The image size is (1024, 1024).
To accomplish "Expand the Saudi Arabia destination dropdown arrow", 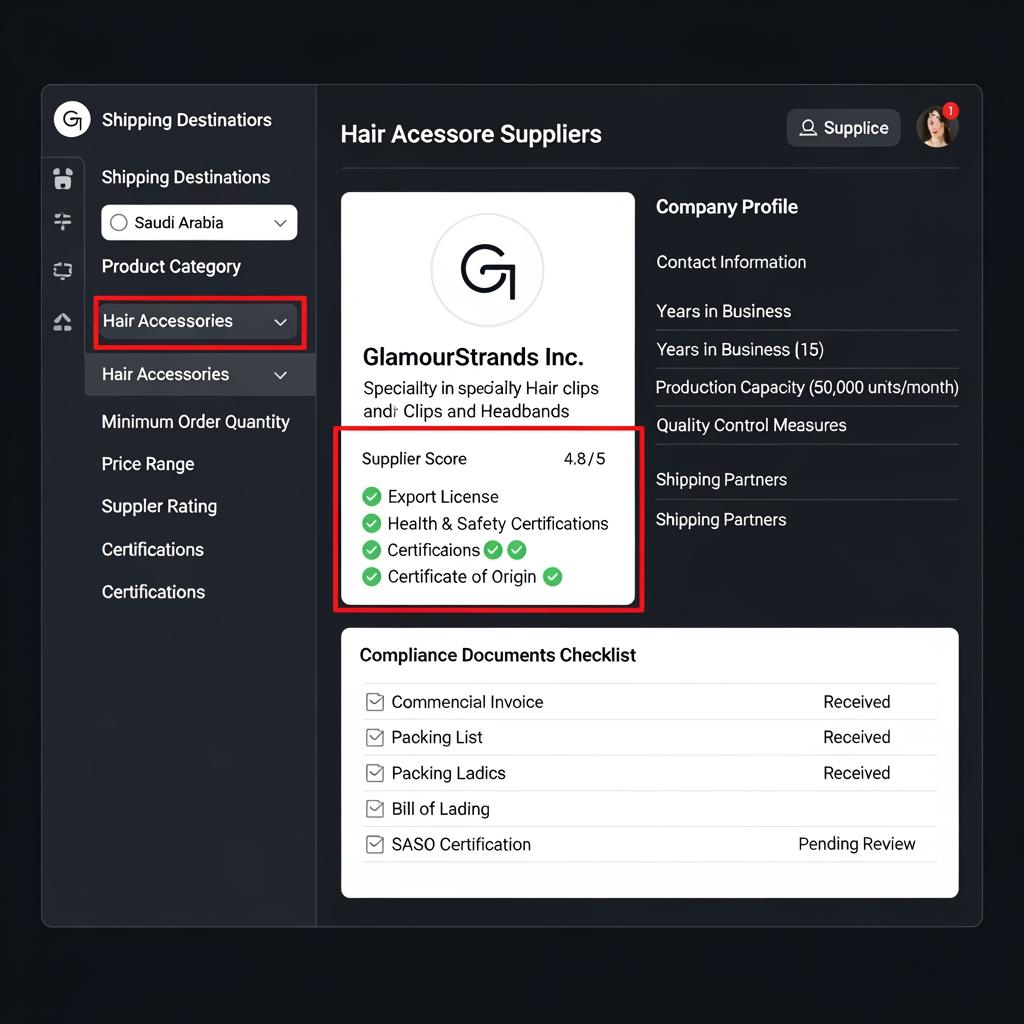I will (x=280, y=223).
